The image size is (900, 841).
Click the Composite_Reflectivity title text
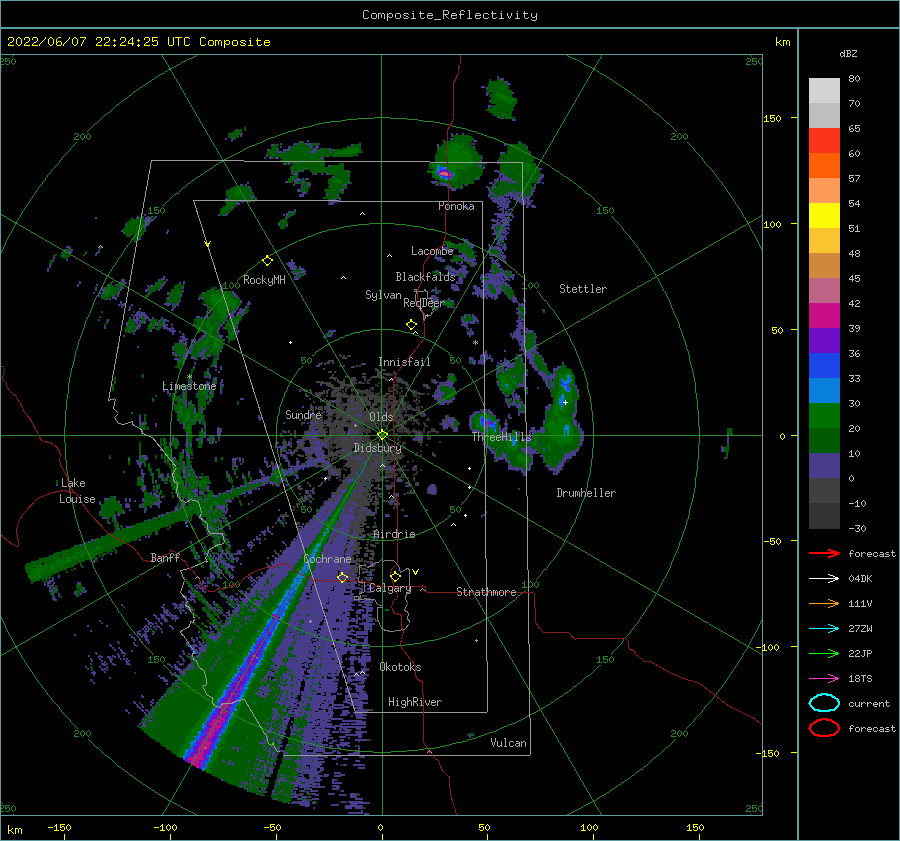click(x=450, y=15)
